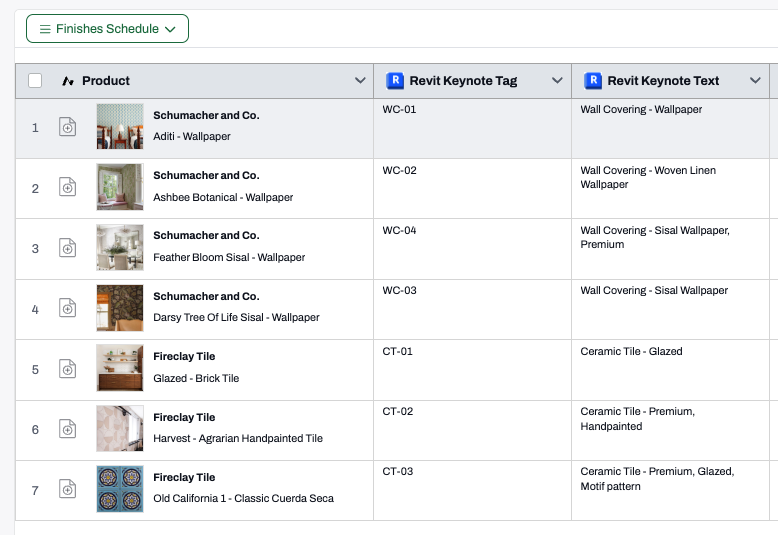Click the Revit icon beside Keynote Text

point(593,80)
